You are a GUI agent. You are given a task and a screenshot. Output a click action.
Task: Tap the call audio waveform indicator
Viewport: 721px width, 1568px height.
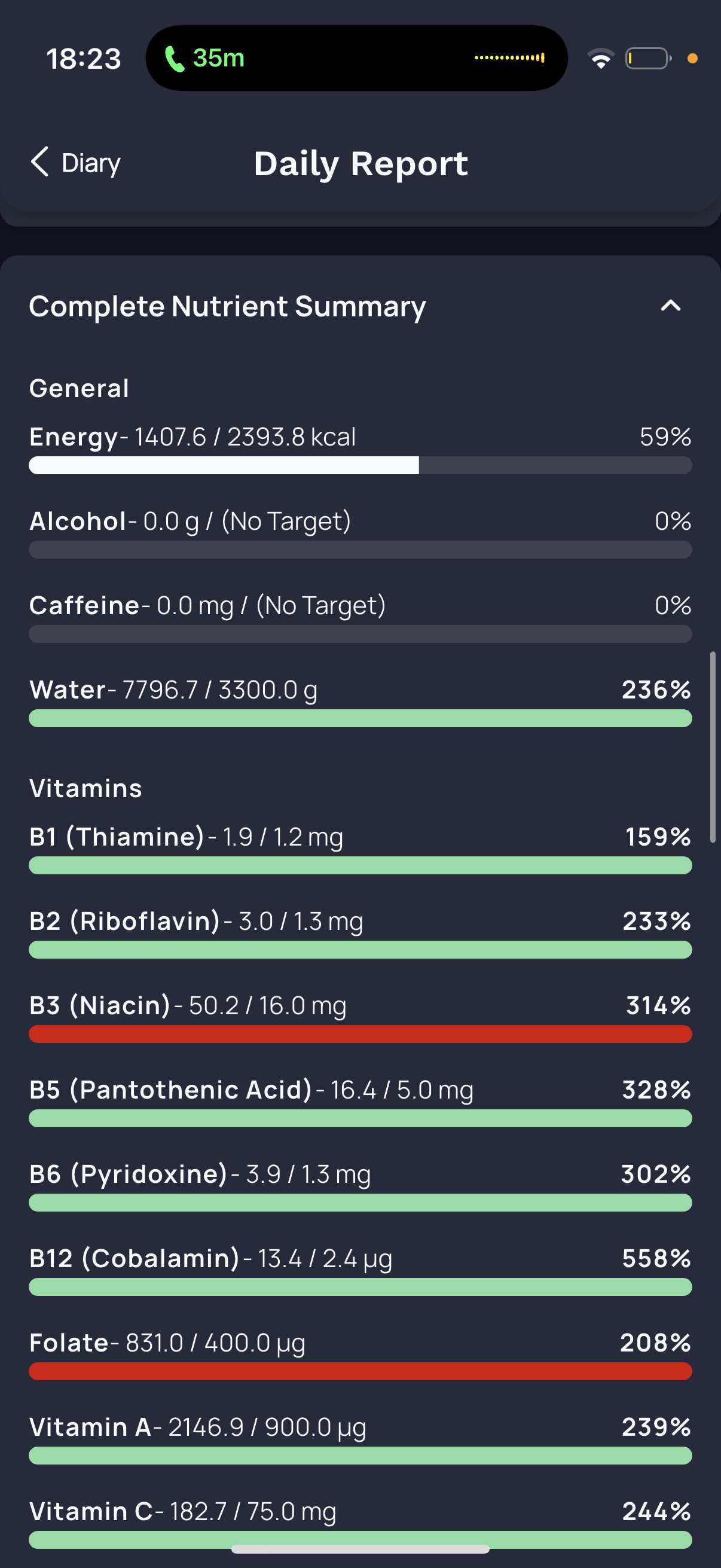pyautogui.click(x=509, y=59)
